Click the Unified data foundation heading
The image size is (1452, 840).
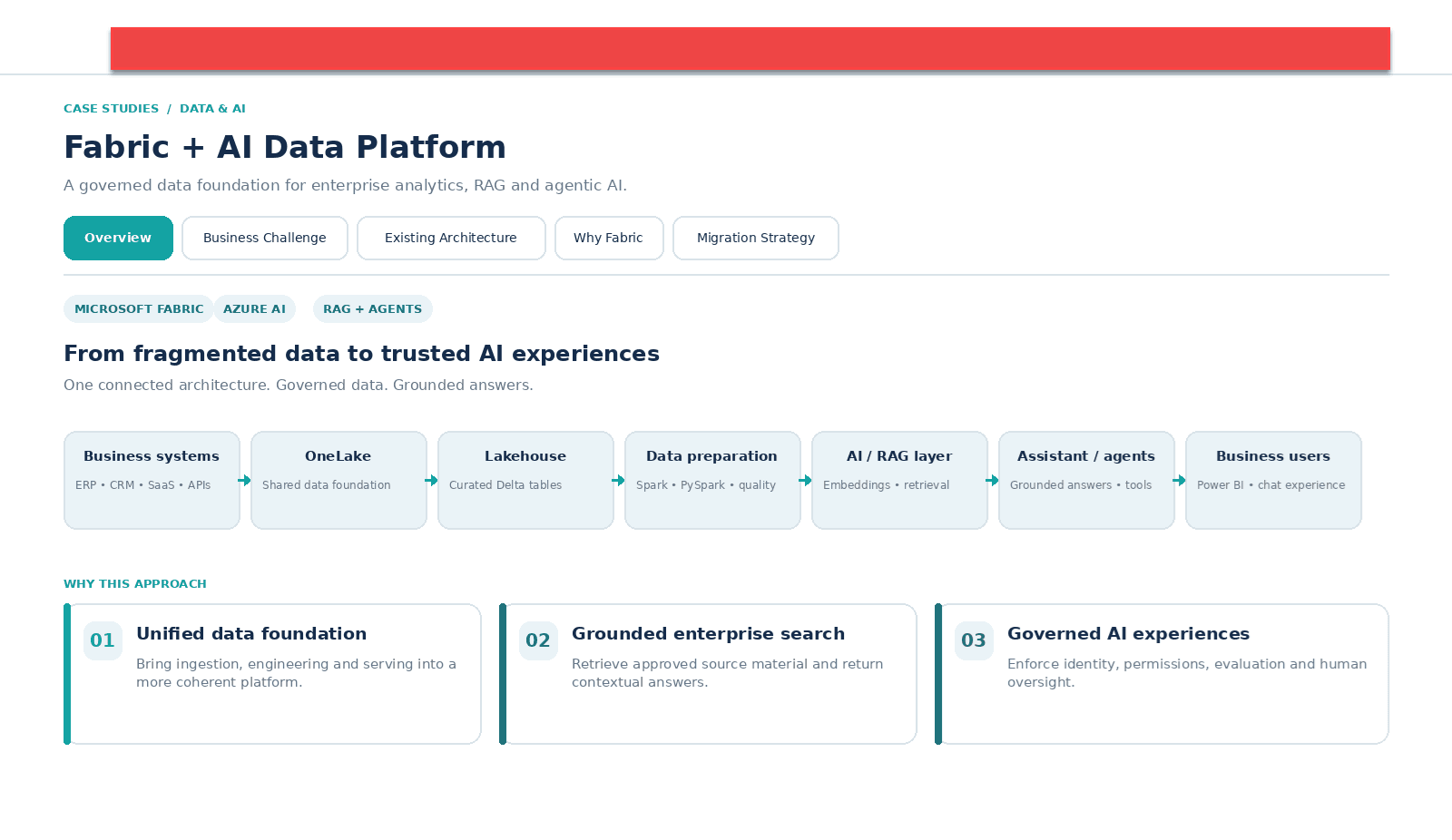click(x=251, y=633)
